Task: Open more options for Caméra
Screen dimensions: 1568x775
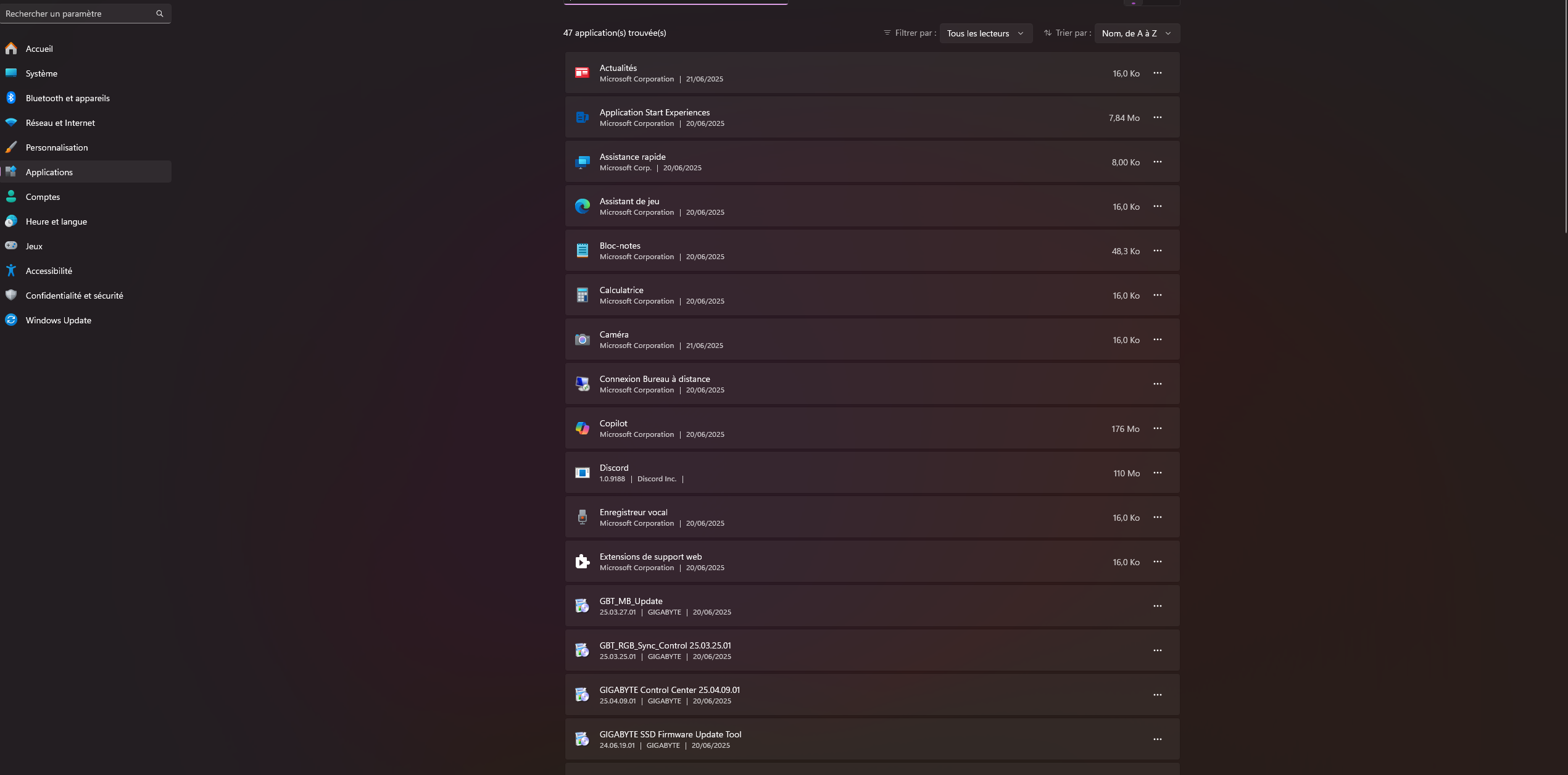Action: (1157, 339)
